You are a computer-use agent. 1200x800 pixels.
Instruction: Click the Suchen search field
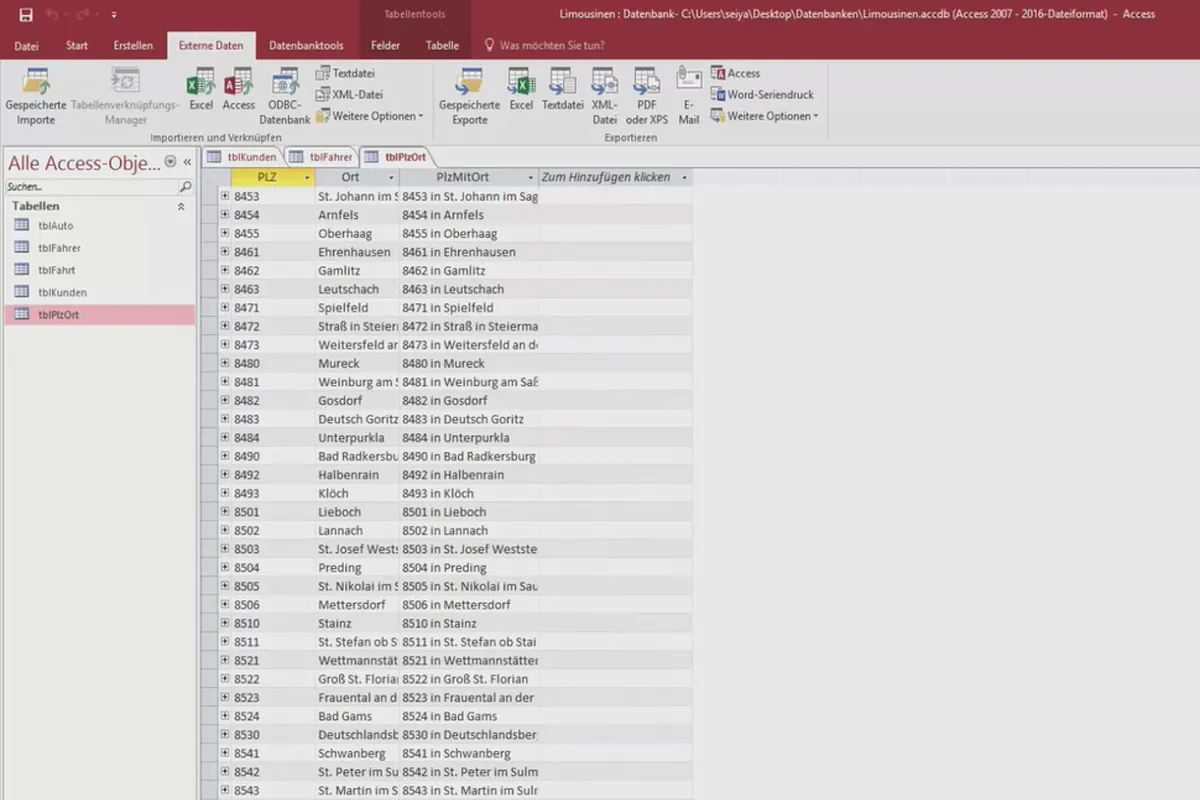click(90, 187)
